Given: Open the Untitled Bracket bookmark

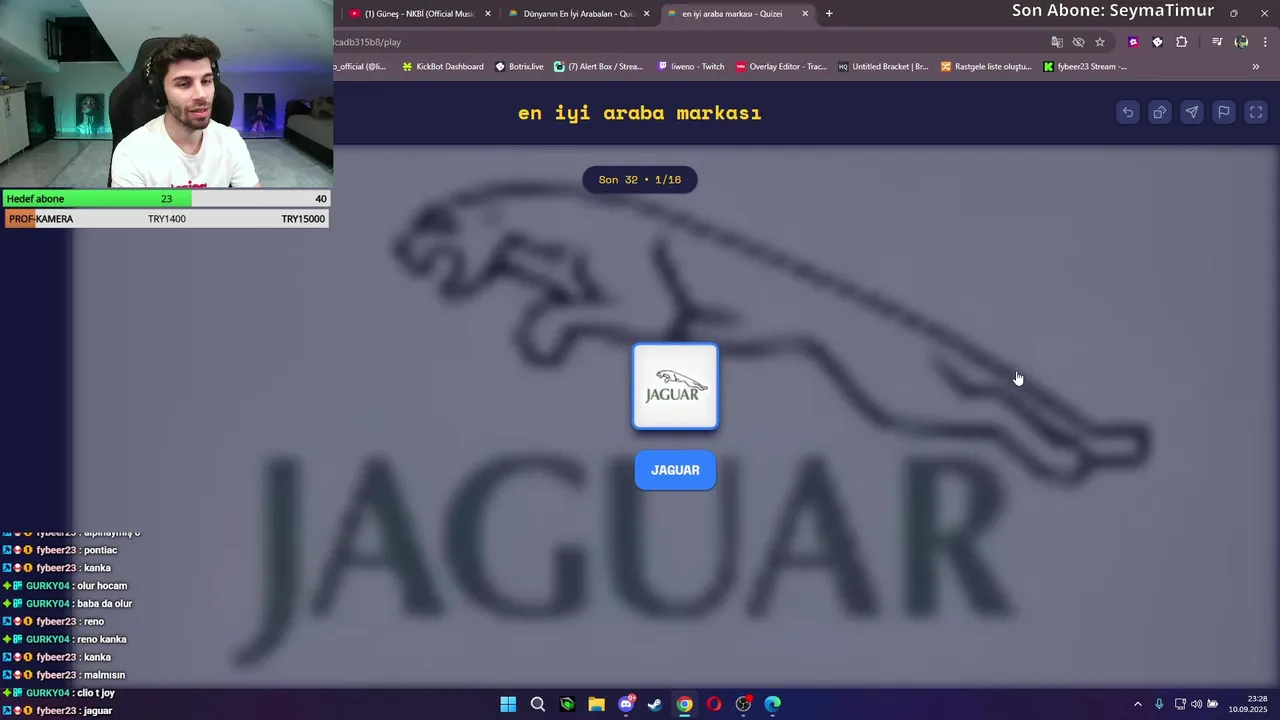Looking at the screenshot, I should pos(883,67).
